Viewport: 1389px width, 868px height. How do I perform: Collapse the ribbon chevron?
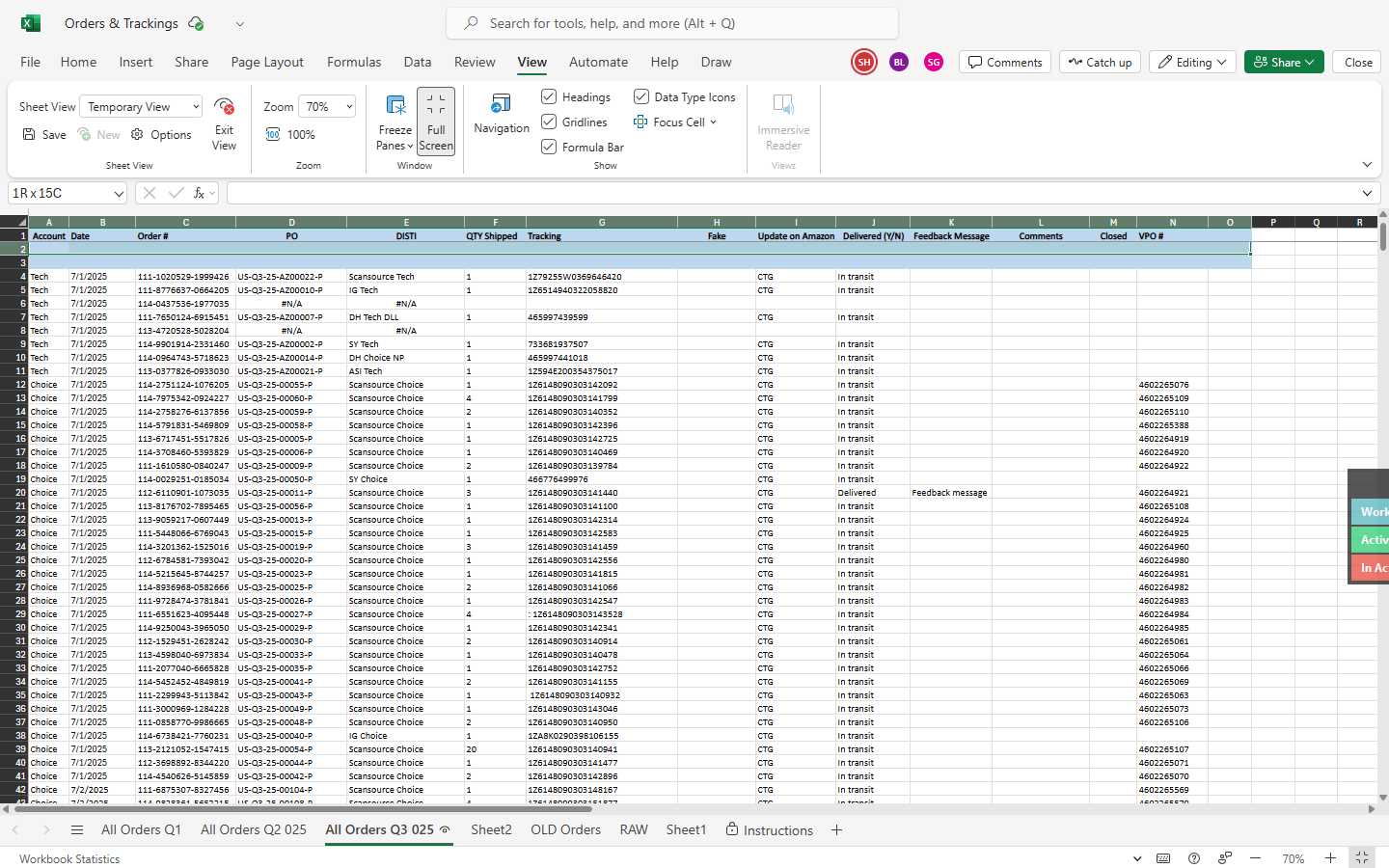pos(1367,165)
